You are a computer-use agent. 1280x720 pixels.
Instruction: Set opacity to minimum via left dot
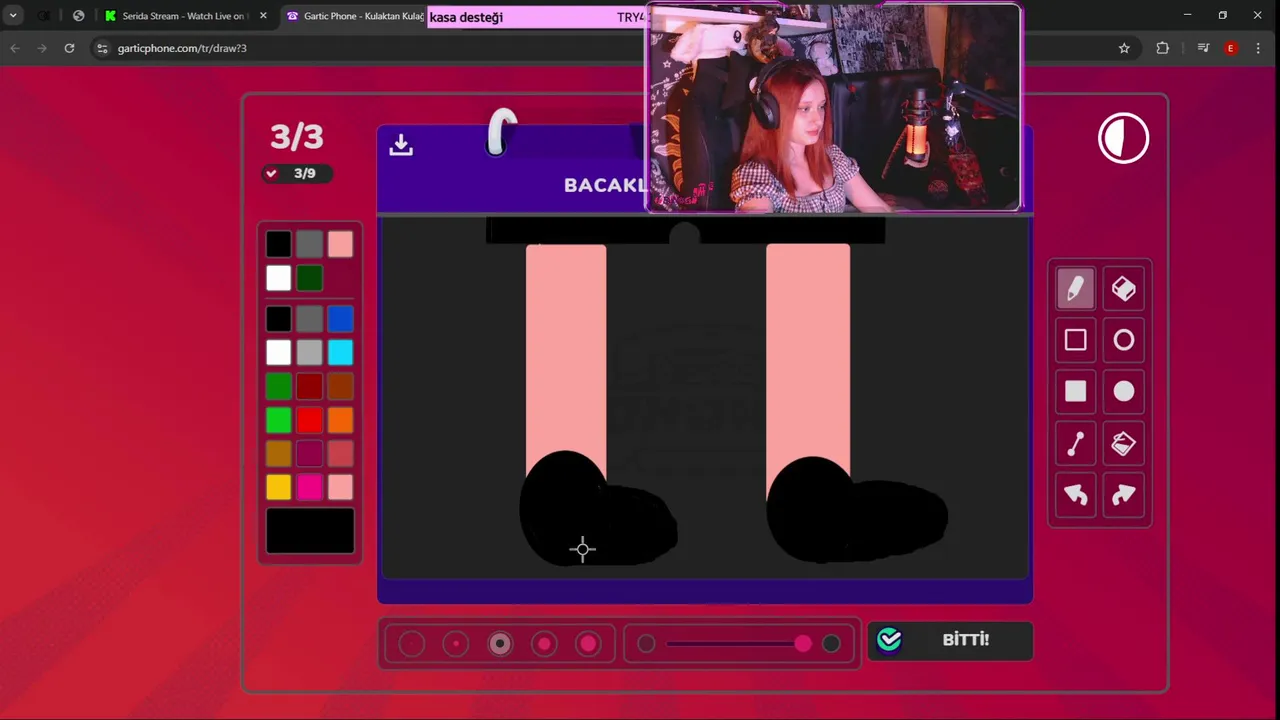(646, 644)
